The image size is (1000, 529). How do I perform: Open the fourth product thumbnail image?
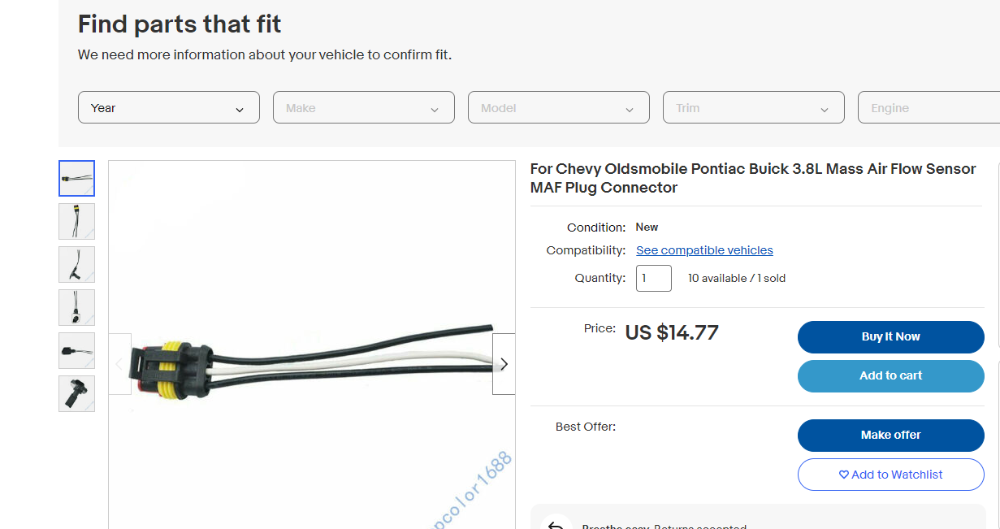click(77, 307)
